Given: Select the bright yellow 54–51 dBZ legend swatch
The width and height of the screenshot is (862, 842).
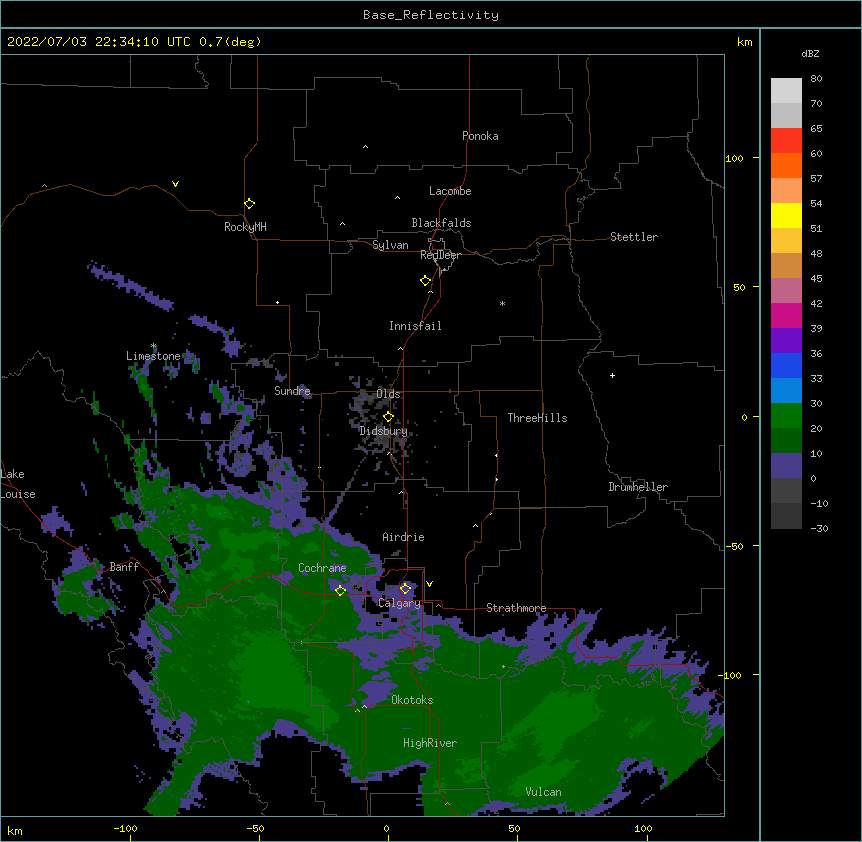Looking at the screenshot, I should 786,215.
